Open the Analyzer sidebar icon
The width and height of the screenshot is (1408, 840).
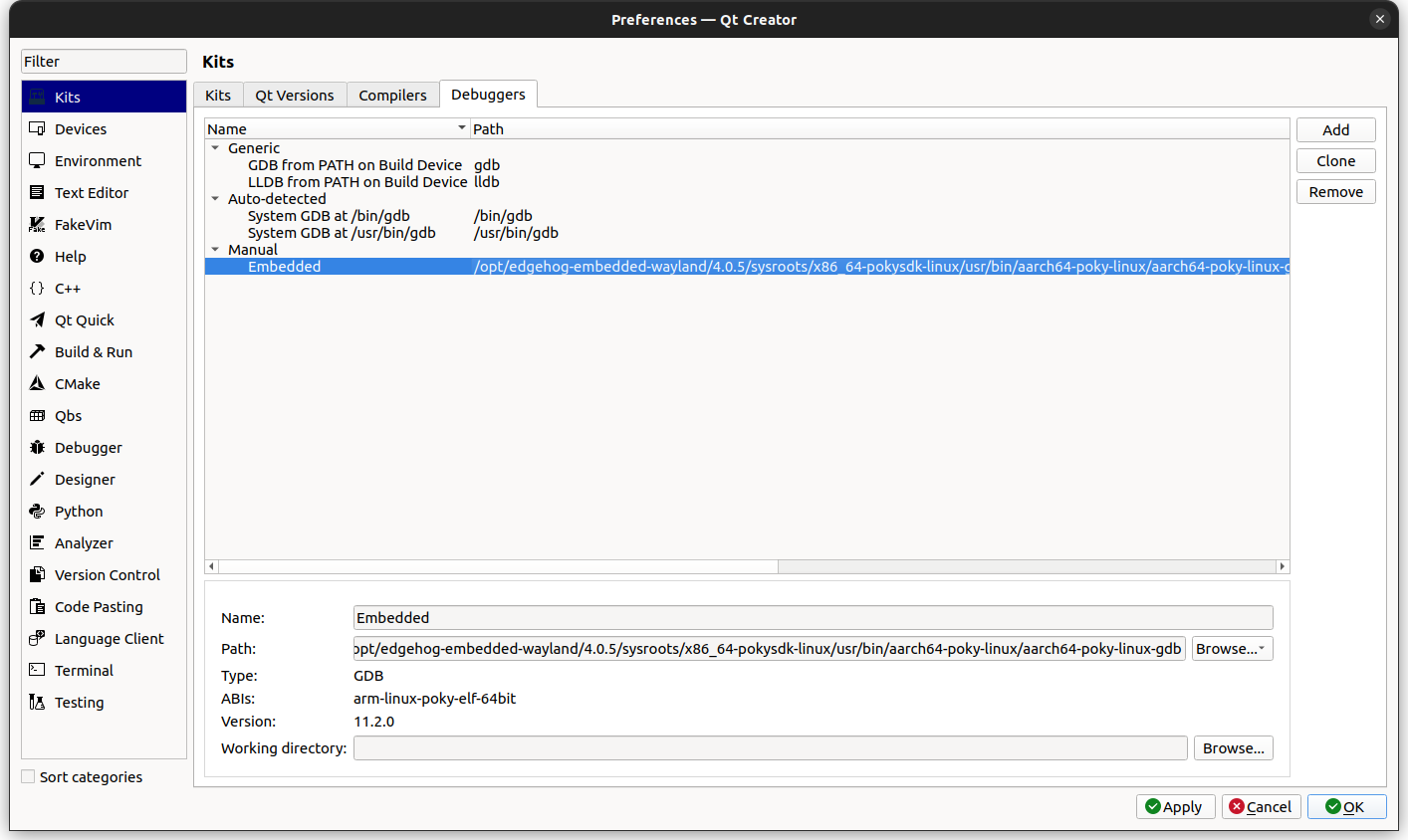coord(37,542)
